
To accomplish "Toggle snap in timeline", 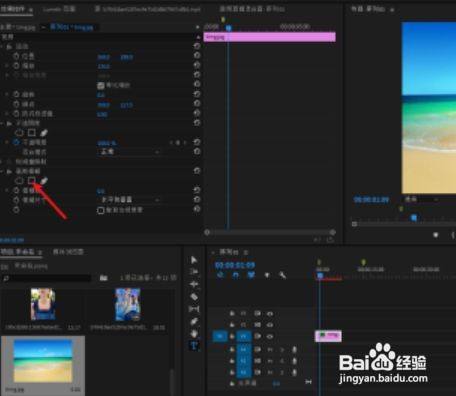I will (x=236, y=275).
